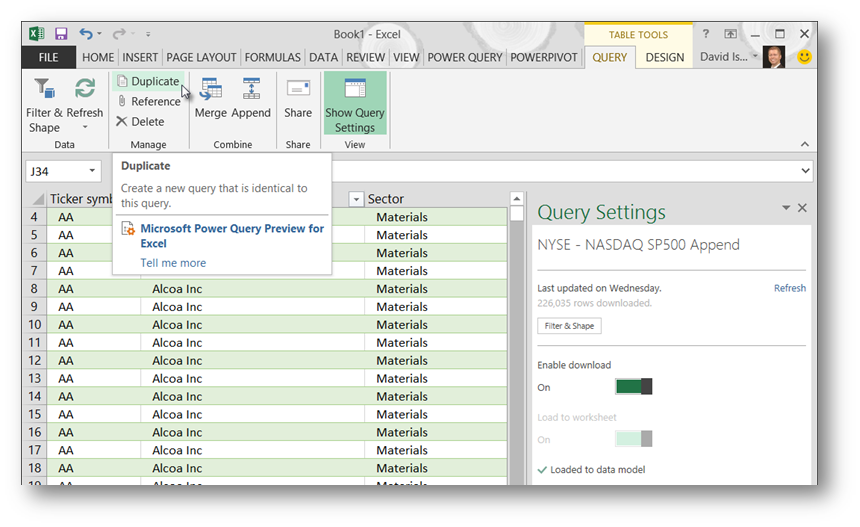Image resolution: width=860 pixels, height=527 pixels.
Task: Toggle the Show Query Settings pane button
Action: click(x=355, y=104)
